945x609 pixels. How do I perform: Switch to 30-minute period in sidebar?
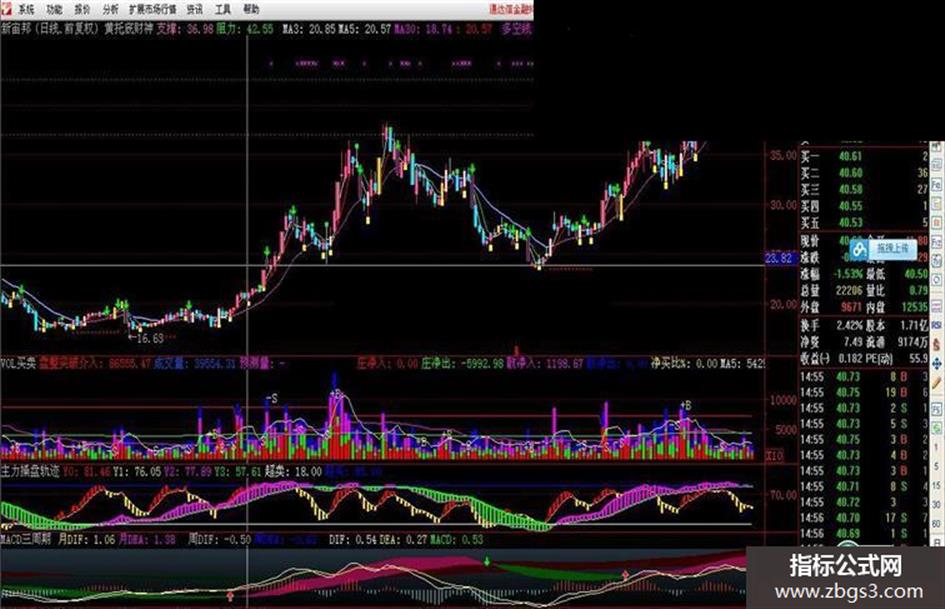[x=936, y=504]
